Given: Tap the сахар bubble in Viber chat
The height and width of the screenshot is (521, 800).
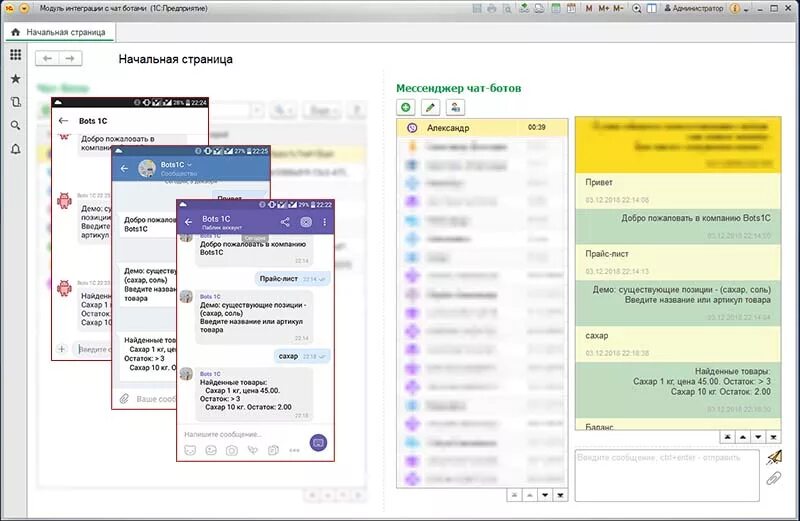Looking at the screenshot, I should pos(302,356).
